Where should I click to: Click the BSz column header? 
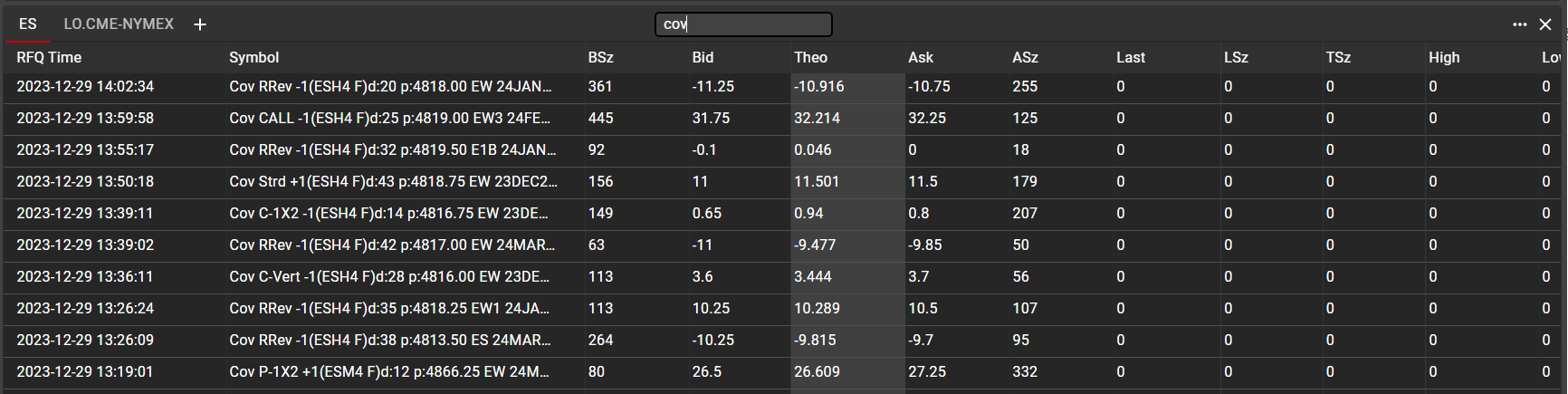pos(600,57)
